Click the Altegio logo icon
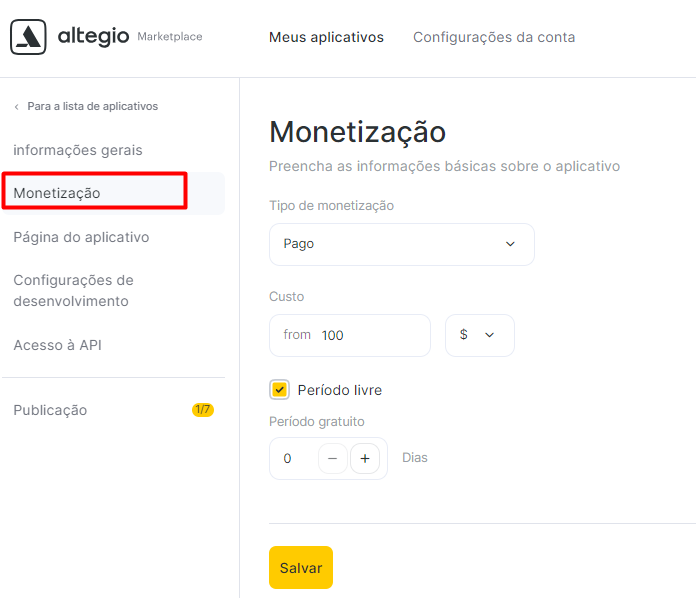Screen dimensions: 696x598 click(28, 37)
